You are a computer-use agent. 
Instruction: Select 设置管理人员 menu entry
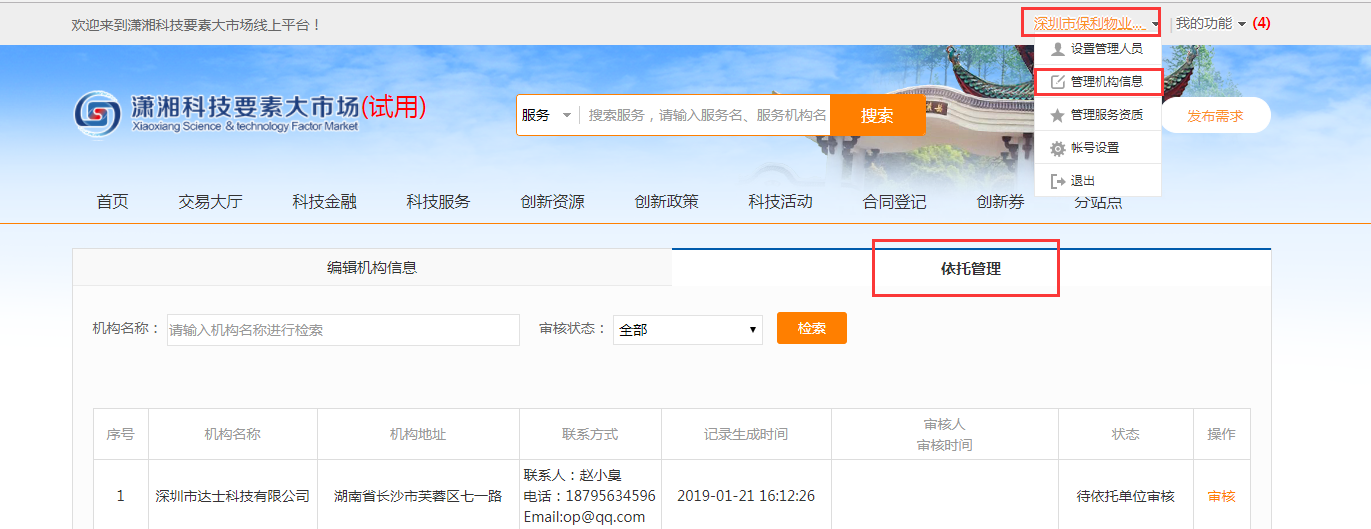pyautogui.click(x=1098, y=49)
